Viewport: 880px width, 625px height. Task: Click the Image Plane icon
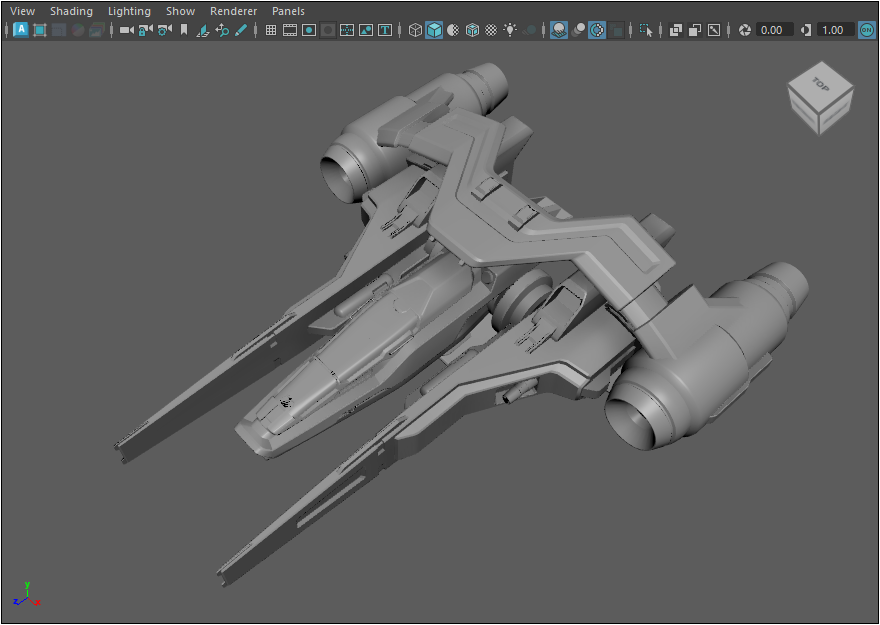point(203,30)
